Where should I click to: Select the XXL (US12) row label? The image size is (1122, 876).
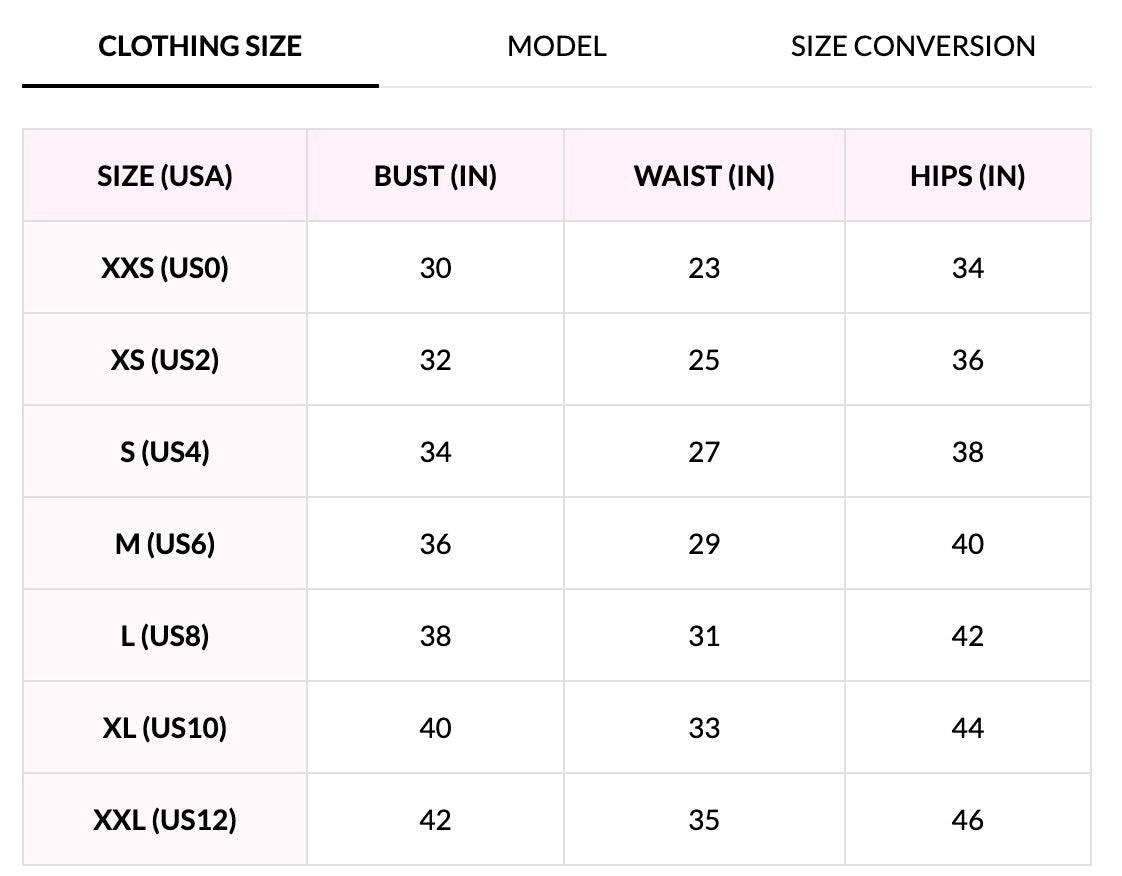coord(165,820)
